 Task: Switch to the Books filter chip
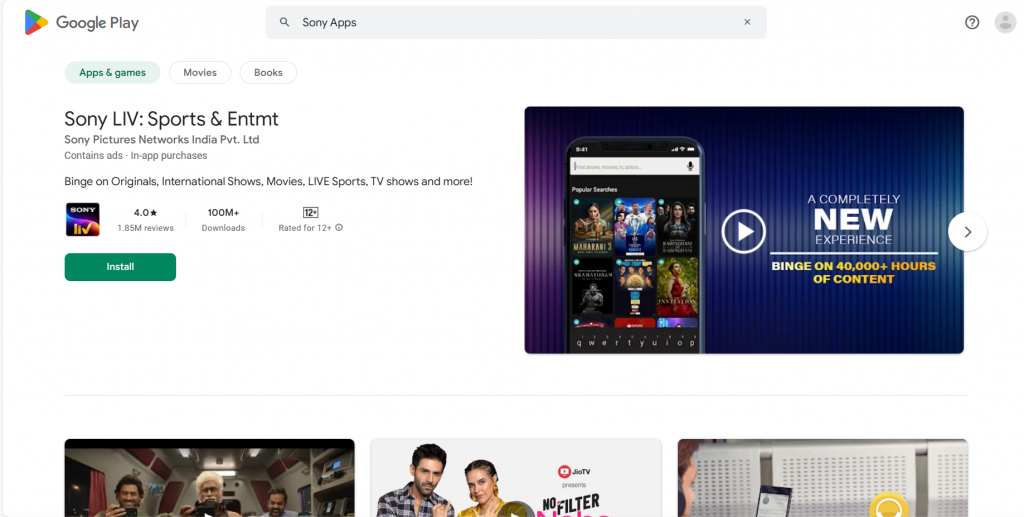click(x=268, y=73)
